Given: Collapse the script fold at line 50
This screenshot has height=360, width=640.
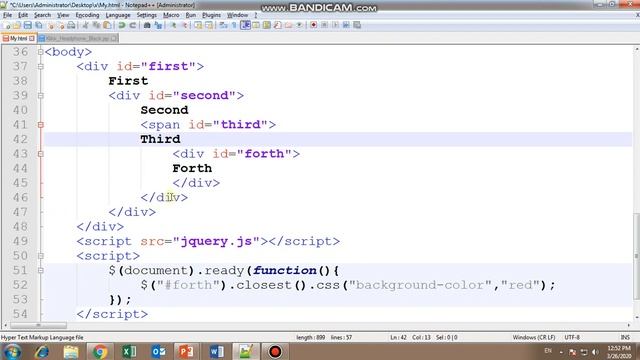Looking at the screenshot, I should 40,256.
